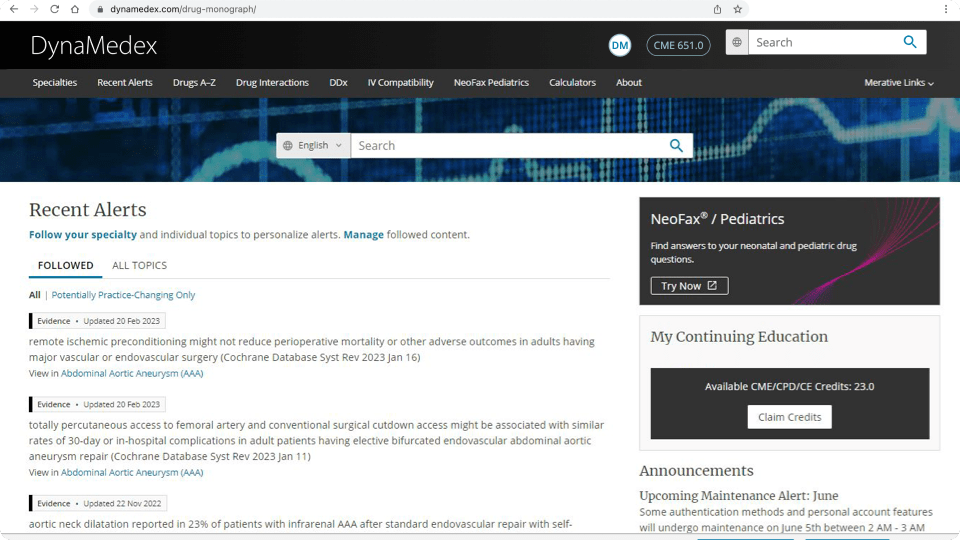The height and width of the screenshot is (540, 960).
Task: Click the share icon in address bar
Action: click(x=718, y=9)
